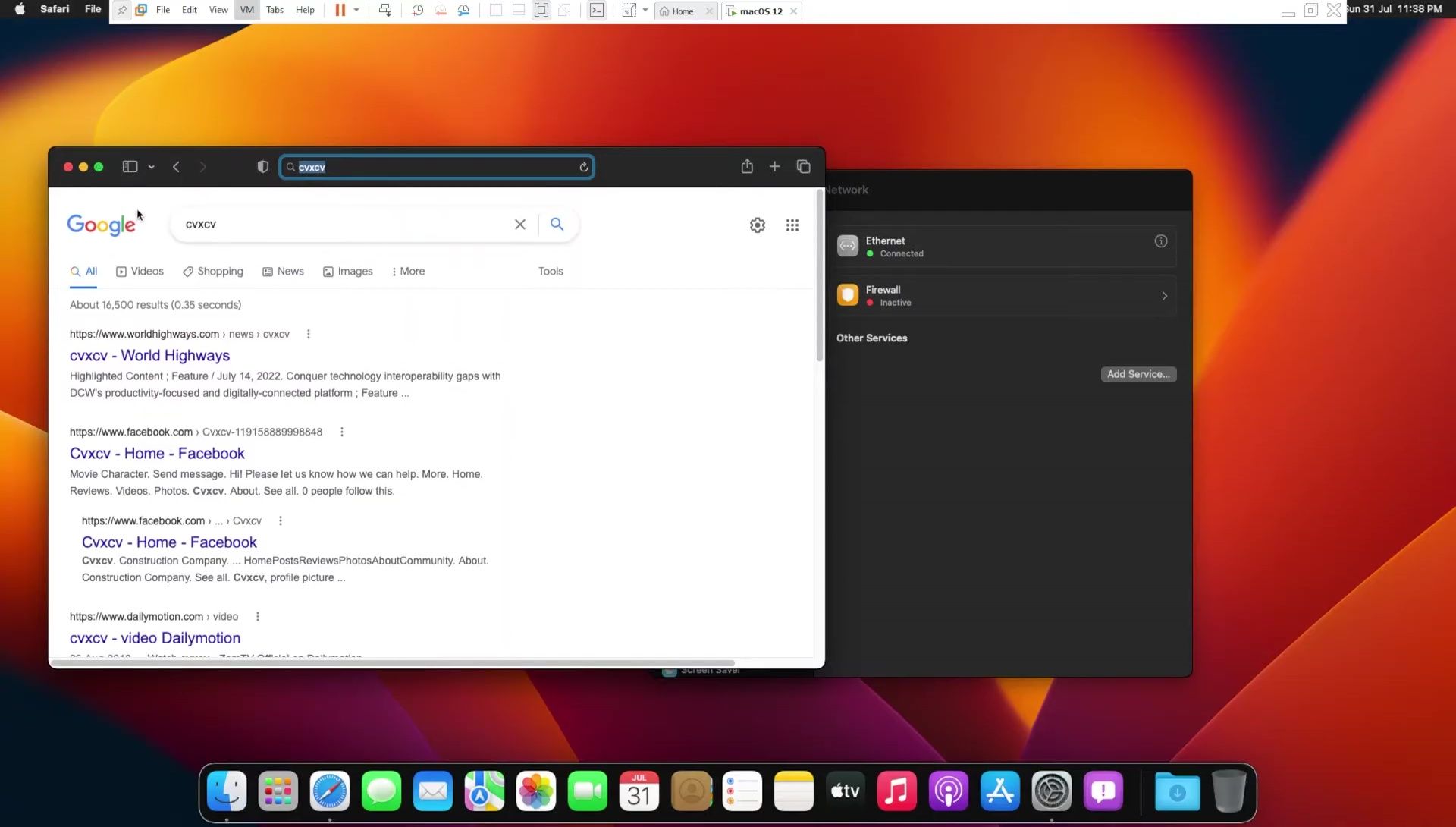Screen dimensions: 1456x827
Task: Open the VMware Edit menu
Action: (x=190, y=11)
